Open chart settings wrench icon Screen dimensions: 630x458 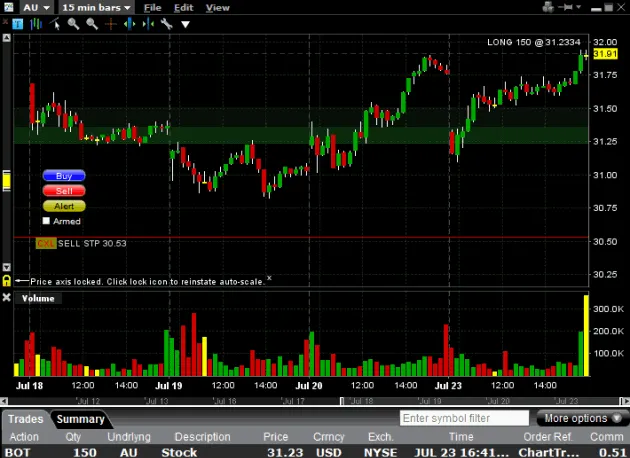pyautogui.click(x=166, y=23)
